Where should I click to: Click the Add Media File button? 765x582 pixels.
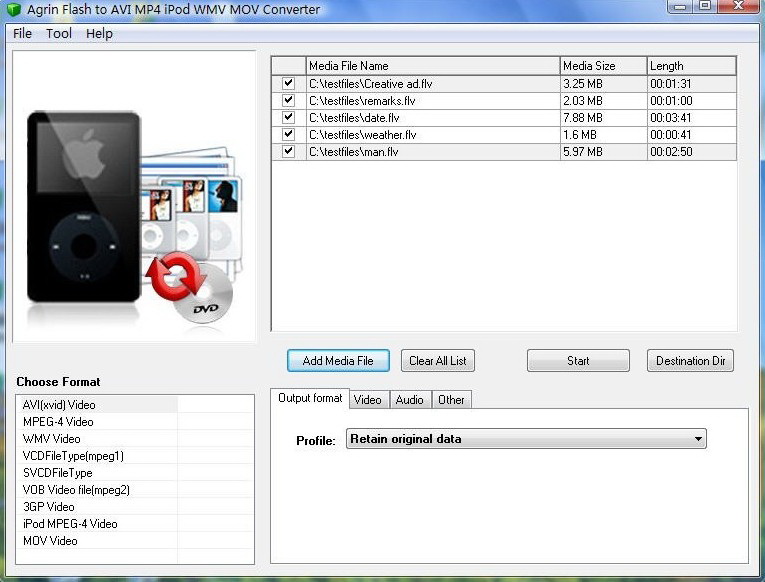(x=338, y=361)
